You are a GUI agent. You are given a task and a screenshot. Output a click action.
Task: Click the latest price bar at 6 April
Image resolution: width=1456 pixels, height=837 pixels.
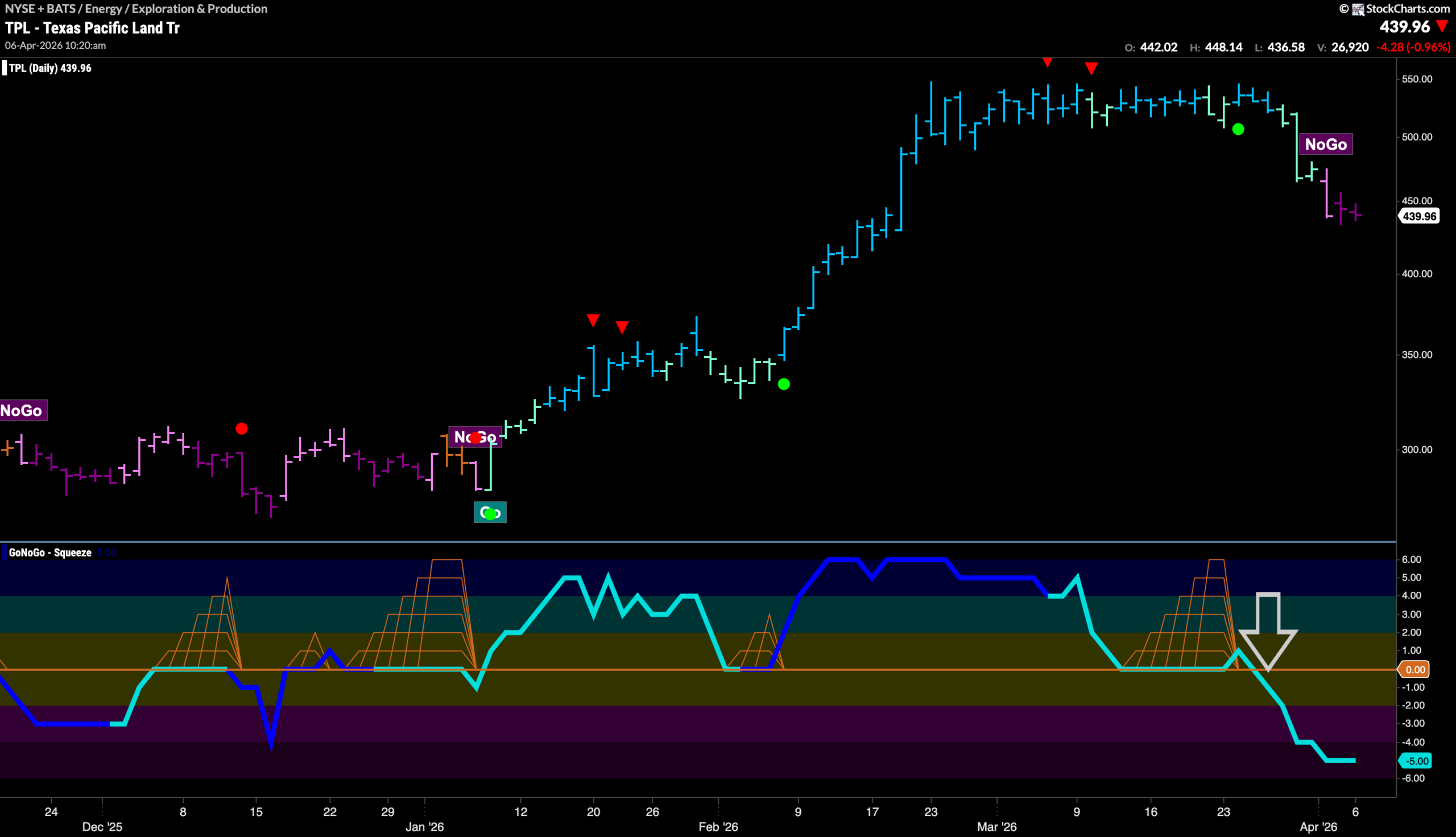[1355, 212]
